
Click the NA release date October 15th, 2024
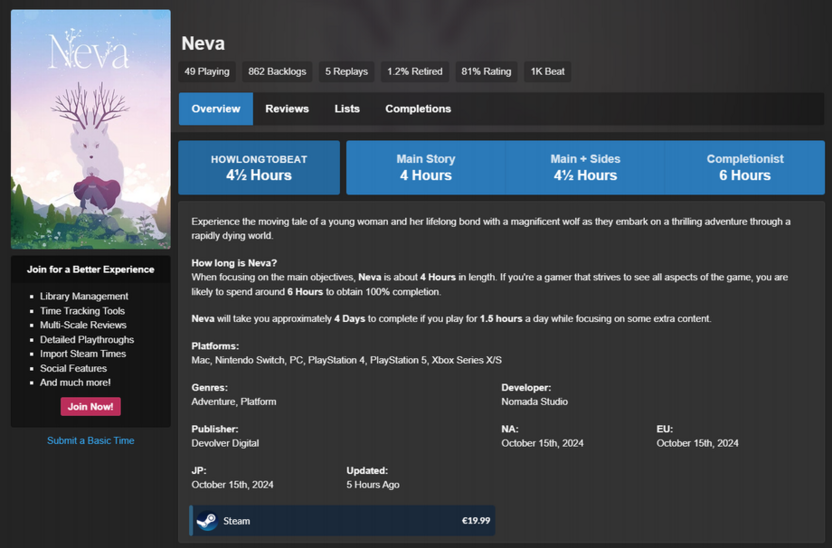pyautogui.click(x=542, y=443)
